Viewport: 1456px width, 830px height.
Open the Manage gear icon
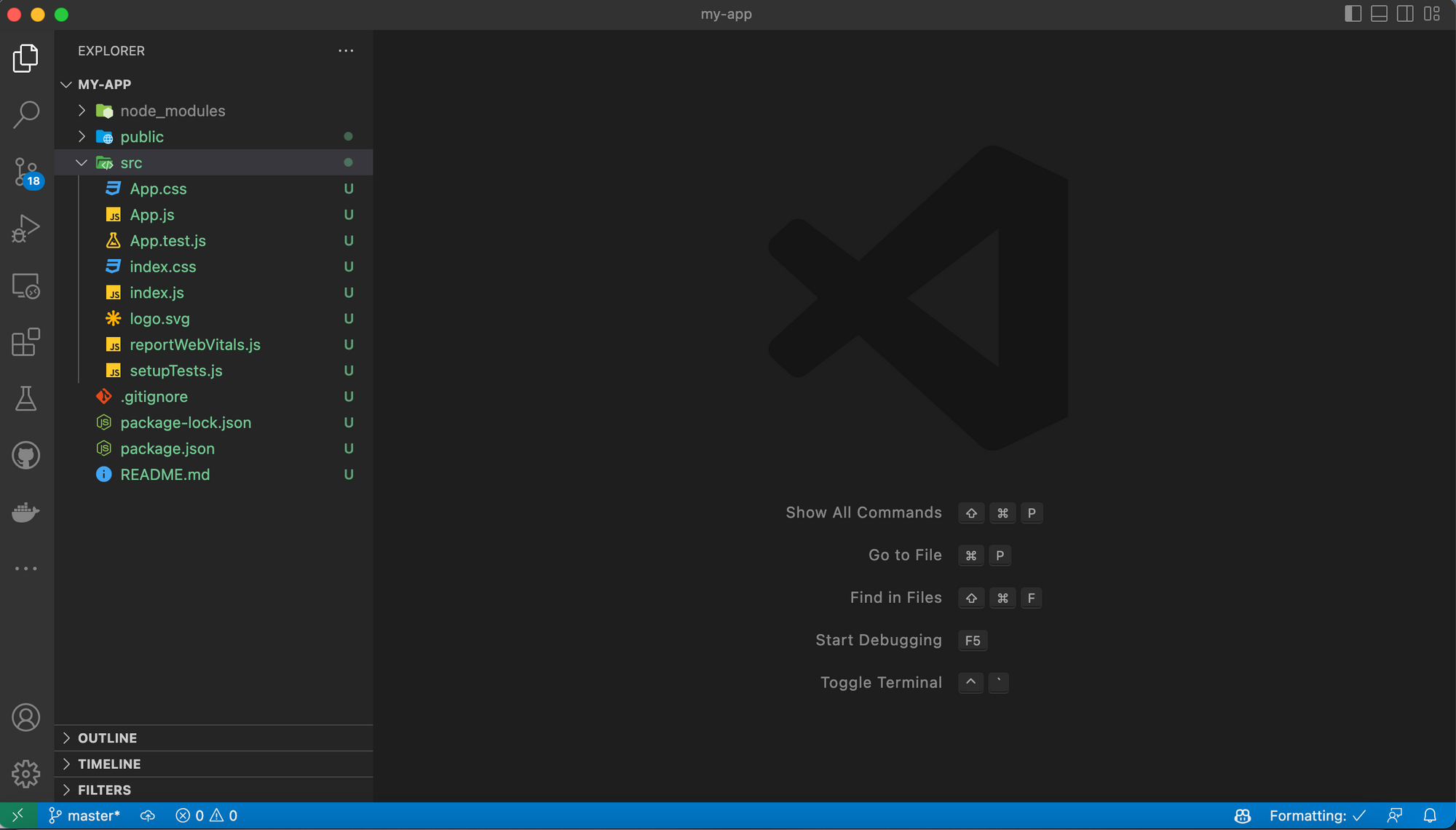tap(26, 774)
